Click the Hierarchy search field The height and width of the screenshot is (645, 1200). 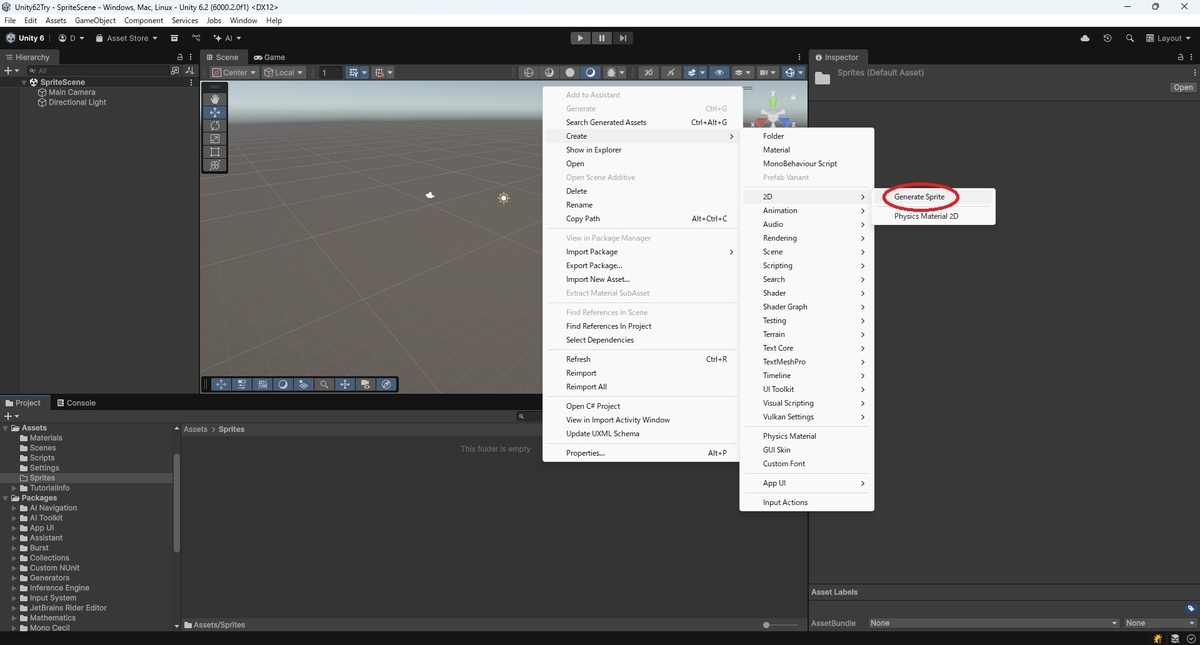[100, 71]
